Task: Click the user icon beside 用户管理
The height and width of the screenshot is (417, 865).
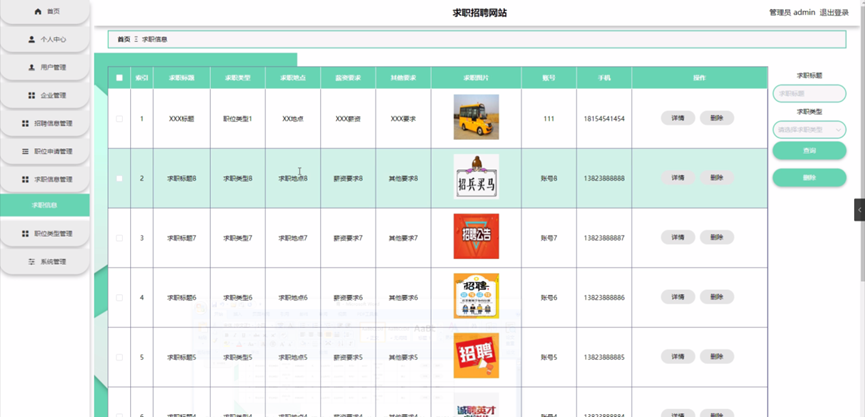Action: [x=31, y=67]
